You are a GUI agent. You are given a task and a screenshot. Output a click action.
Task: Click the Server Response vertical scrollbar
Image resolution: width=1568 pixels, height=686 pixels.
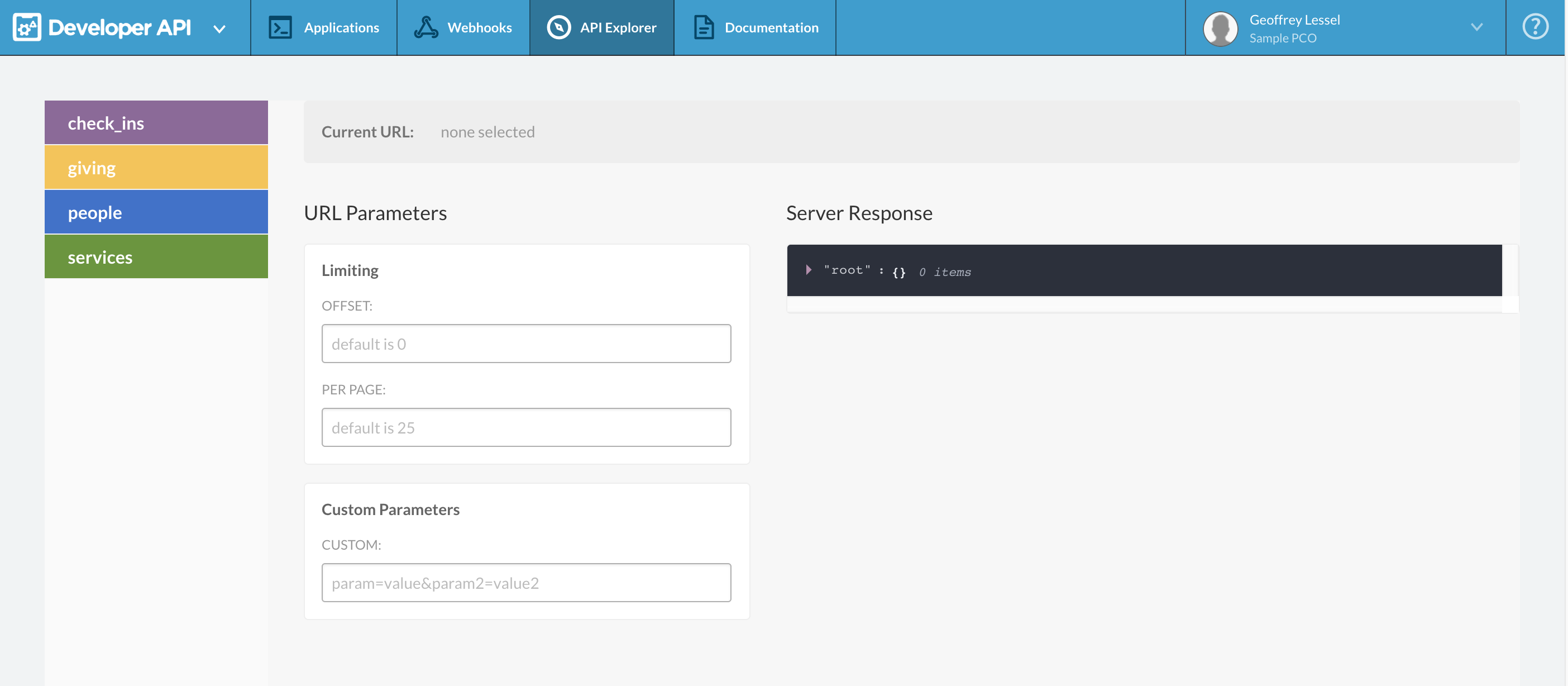1509,271
